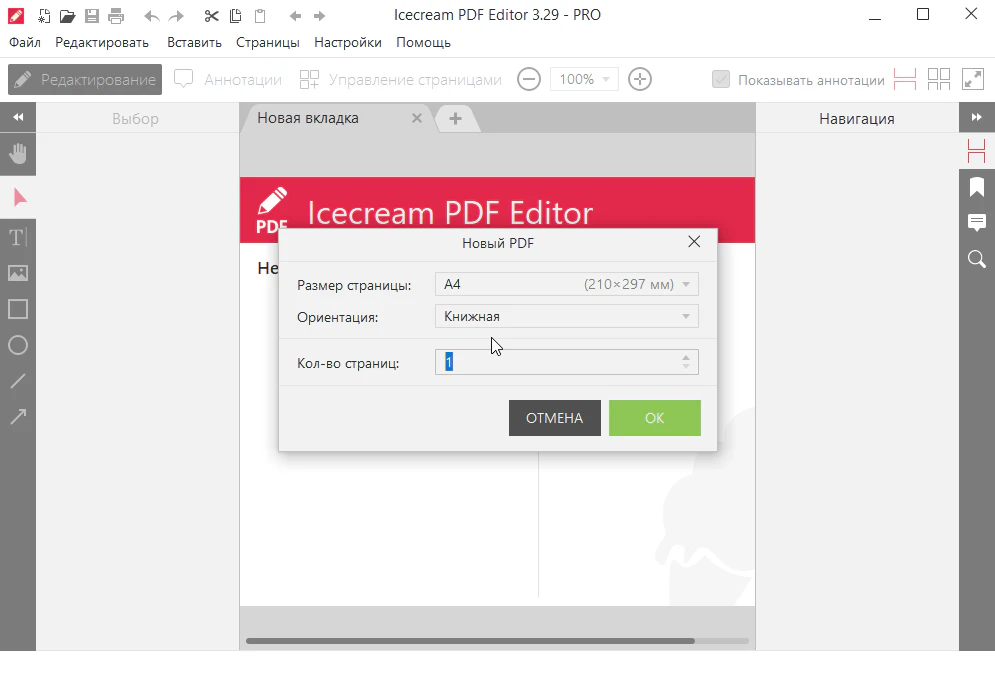Open the Размер страницы dropdown

566,285
